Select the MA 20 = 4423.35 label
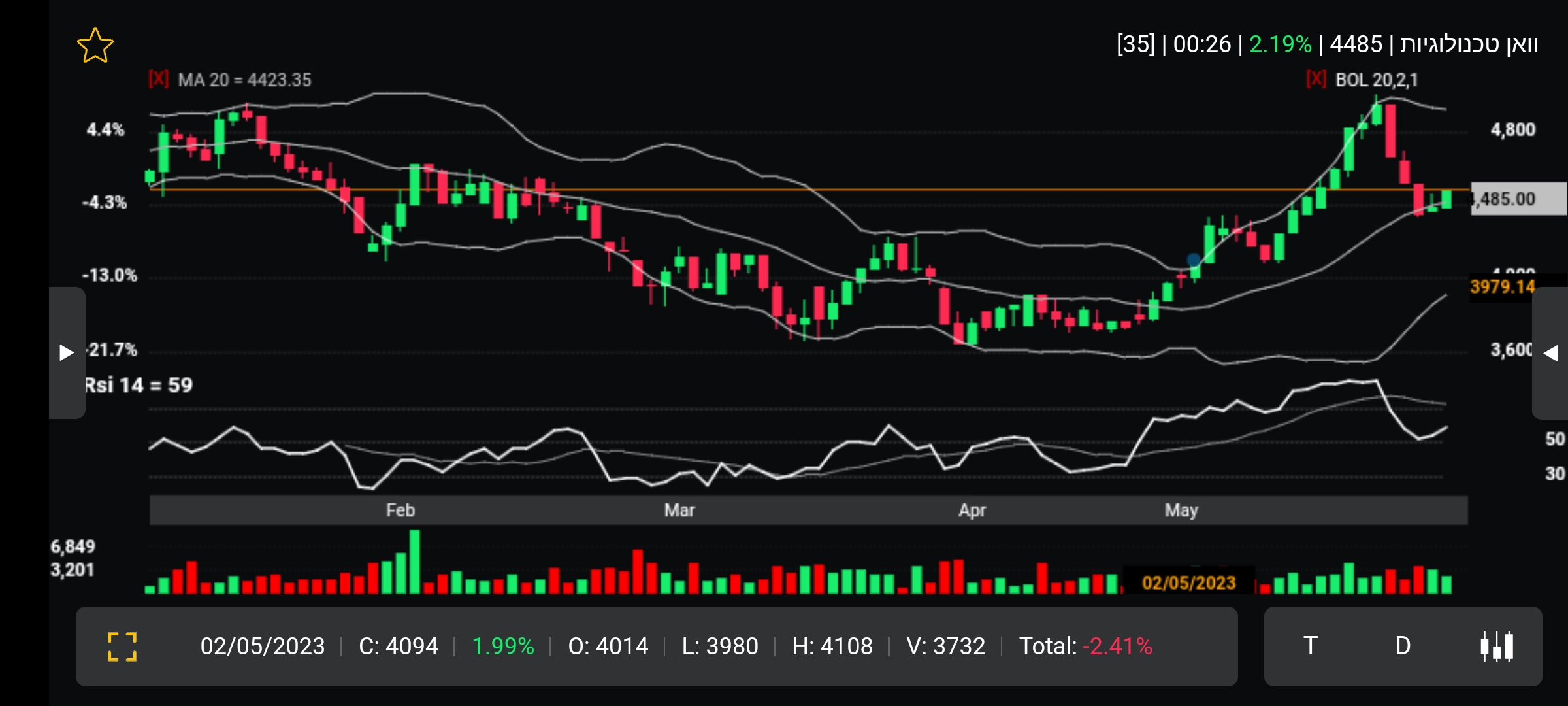Viewport: 1568px width, 706px height. [245, 80]
